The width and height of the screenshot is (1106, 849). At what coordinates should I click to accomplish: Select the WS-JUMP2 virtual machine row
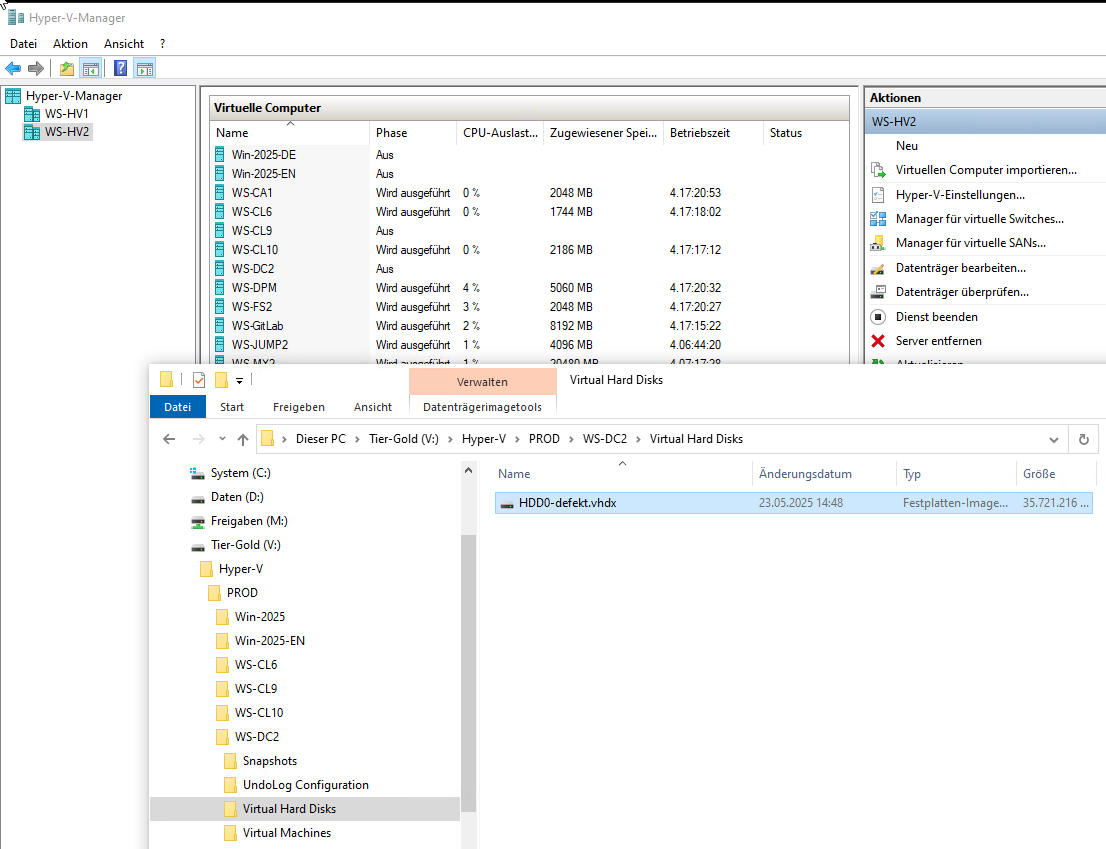pyautogui.click(x=530, y=345)
